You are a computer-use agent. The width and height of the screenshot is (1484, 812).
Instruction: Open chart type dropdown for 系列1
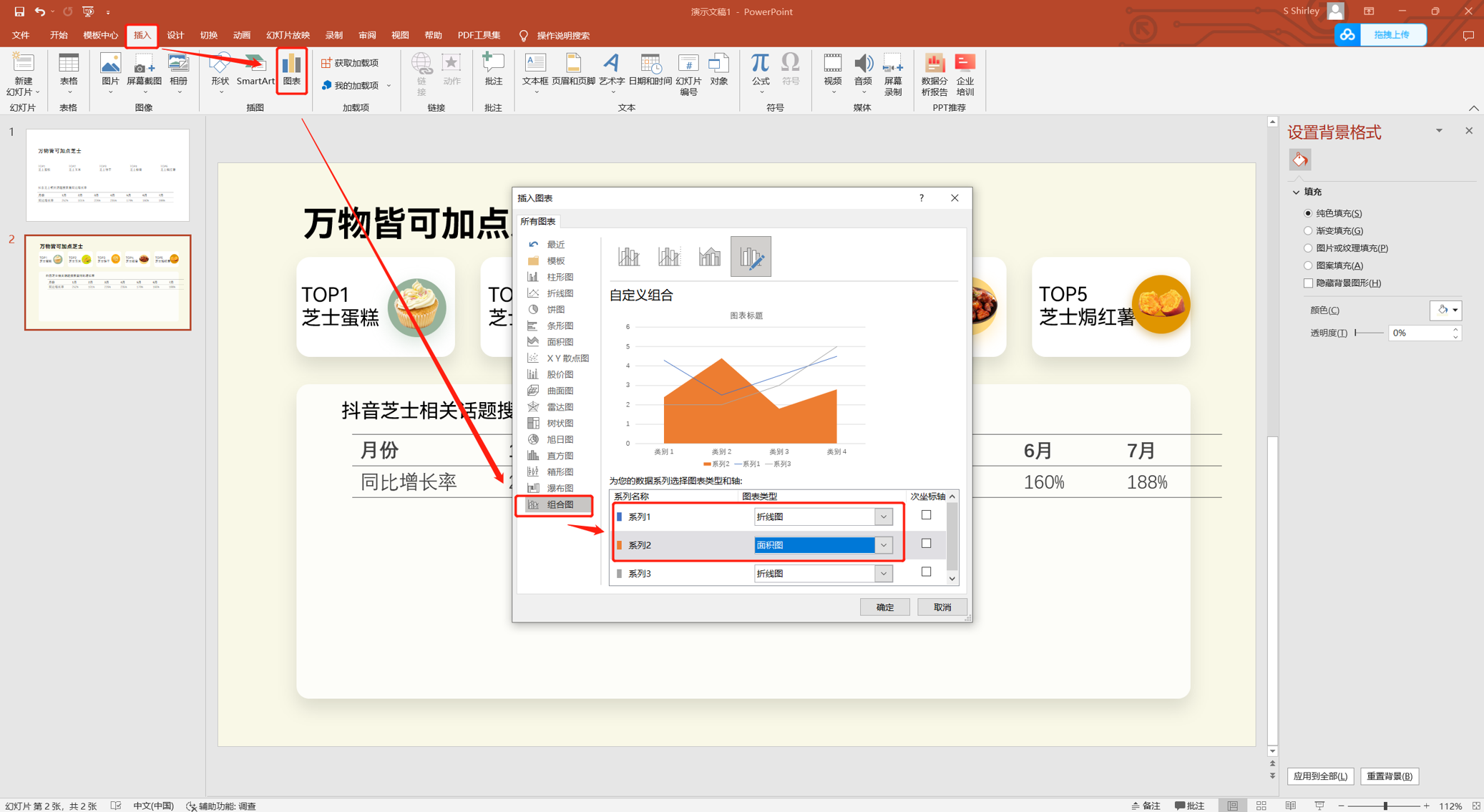click(x=884, y=517)
